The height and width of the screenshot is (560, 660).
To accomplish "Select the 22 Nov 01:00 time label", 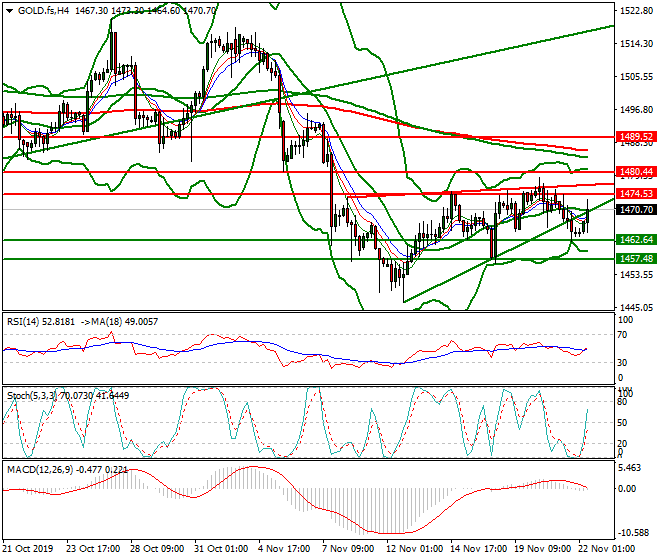I will (x=607, y=549).
